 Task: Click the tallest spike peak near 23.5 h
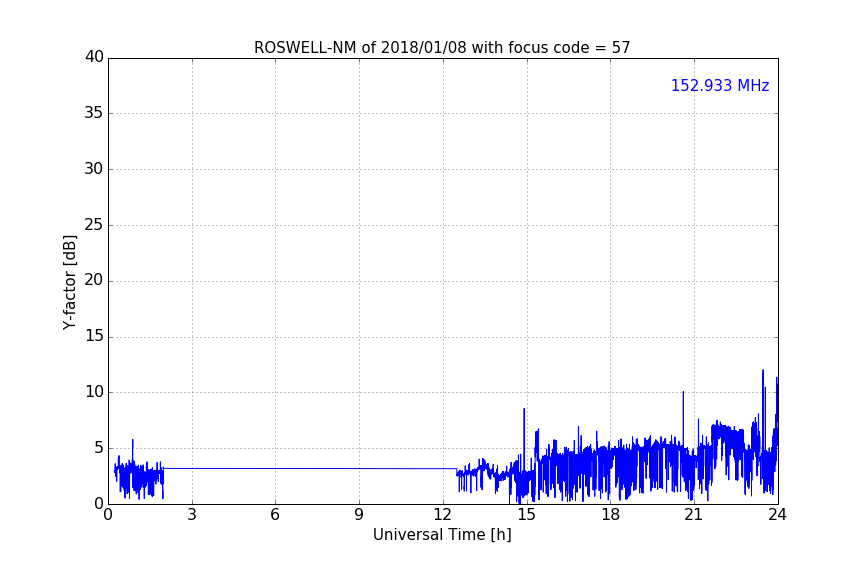tap(763, 371)
